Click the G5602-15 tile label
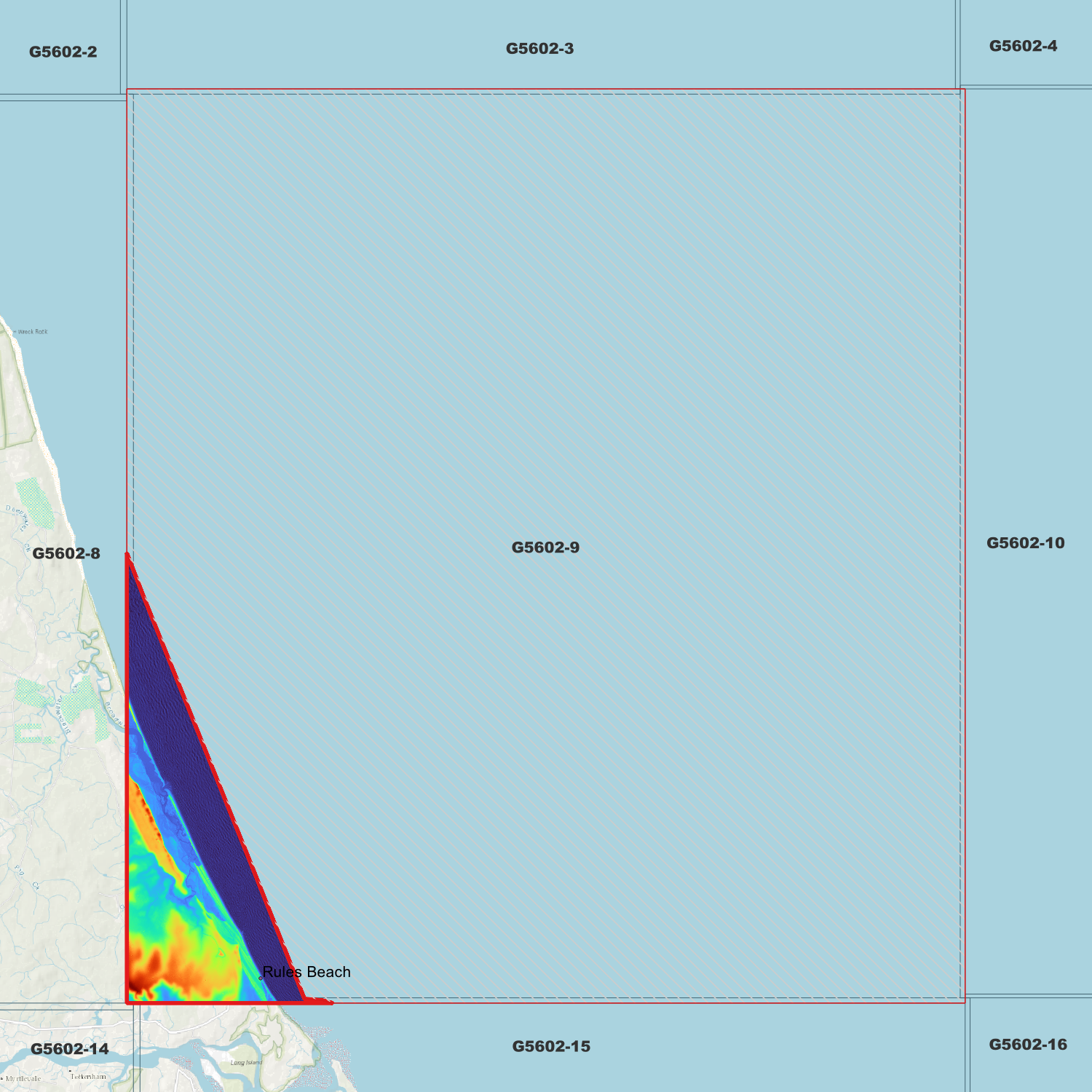 pos(551,1047)
